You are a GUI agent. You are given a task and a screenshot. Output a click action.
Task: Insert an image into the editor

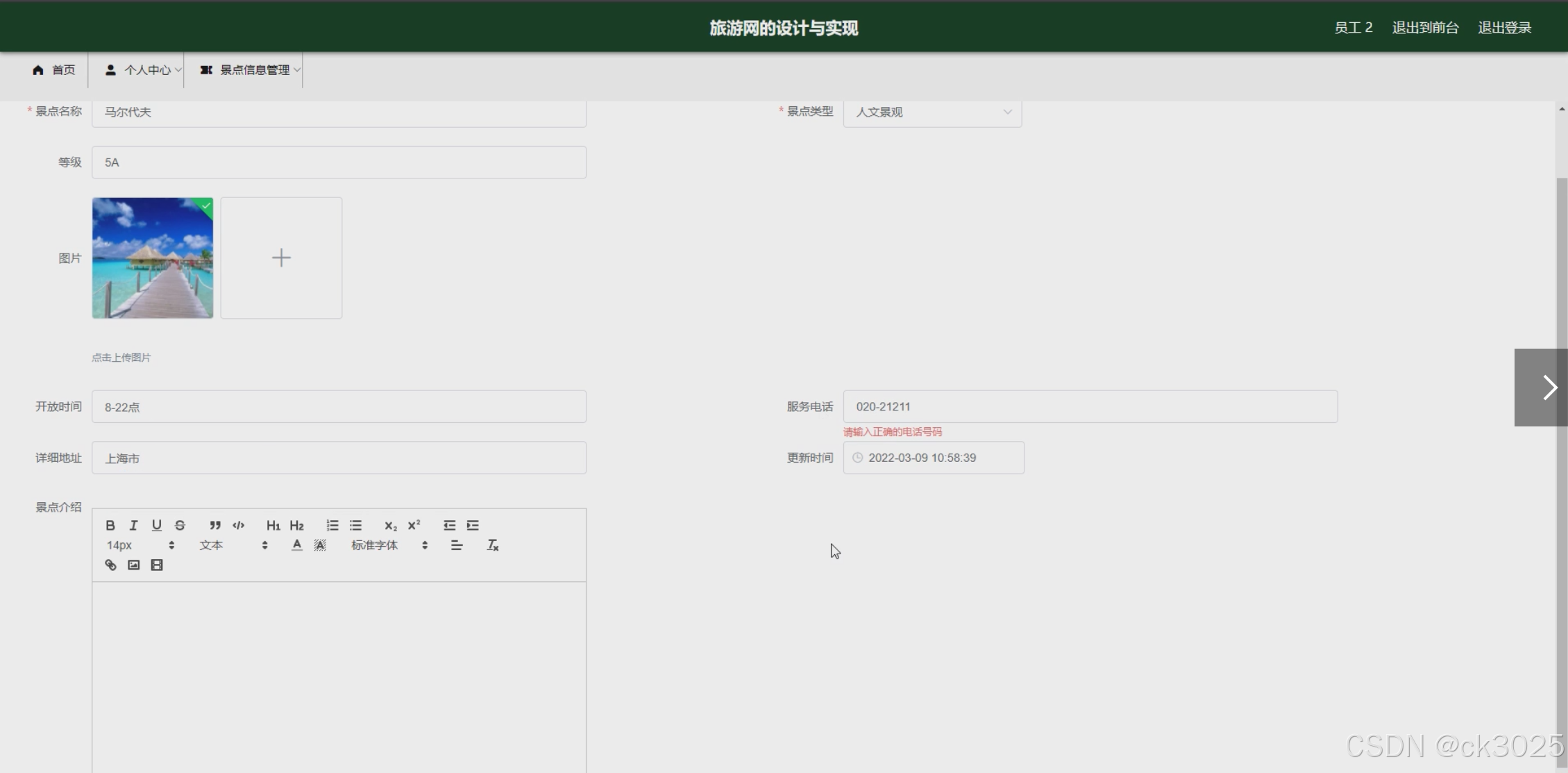134,565
